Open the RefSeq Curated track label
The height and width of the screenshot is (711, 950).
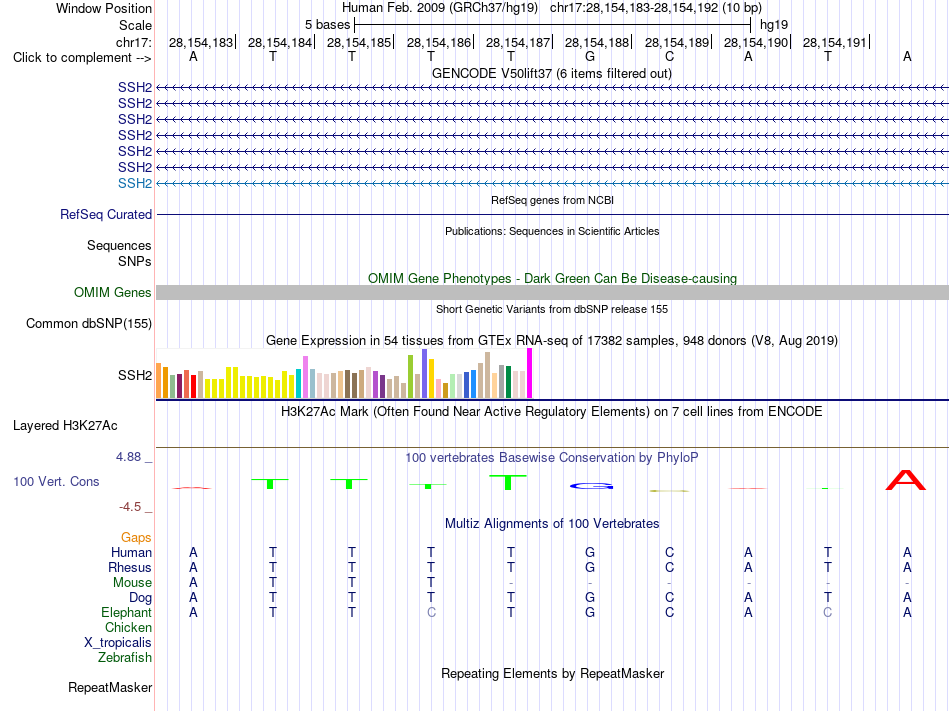106,214
